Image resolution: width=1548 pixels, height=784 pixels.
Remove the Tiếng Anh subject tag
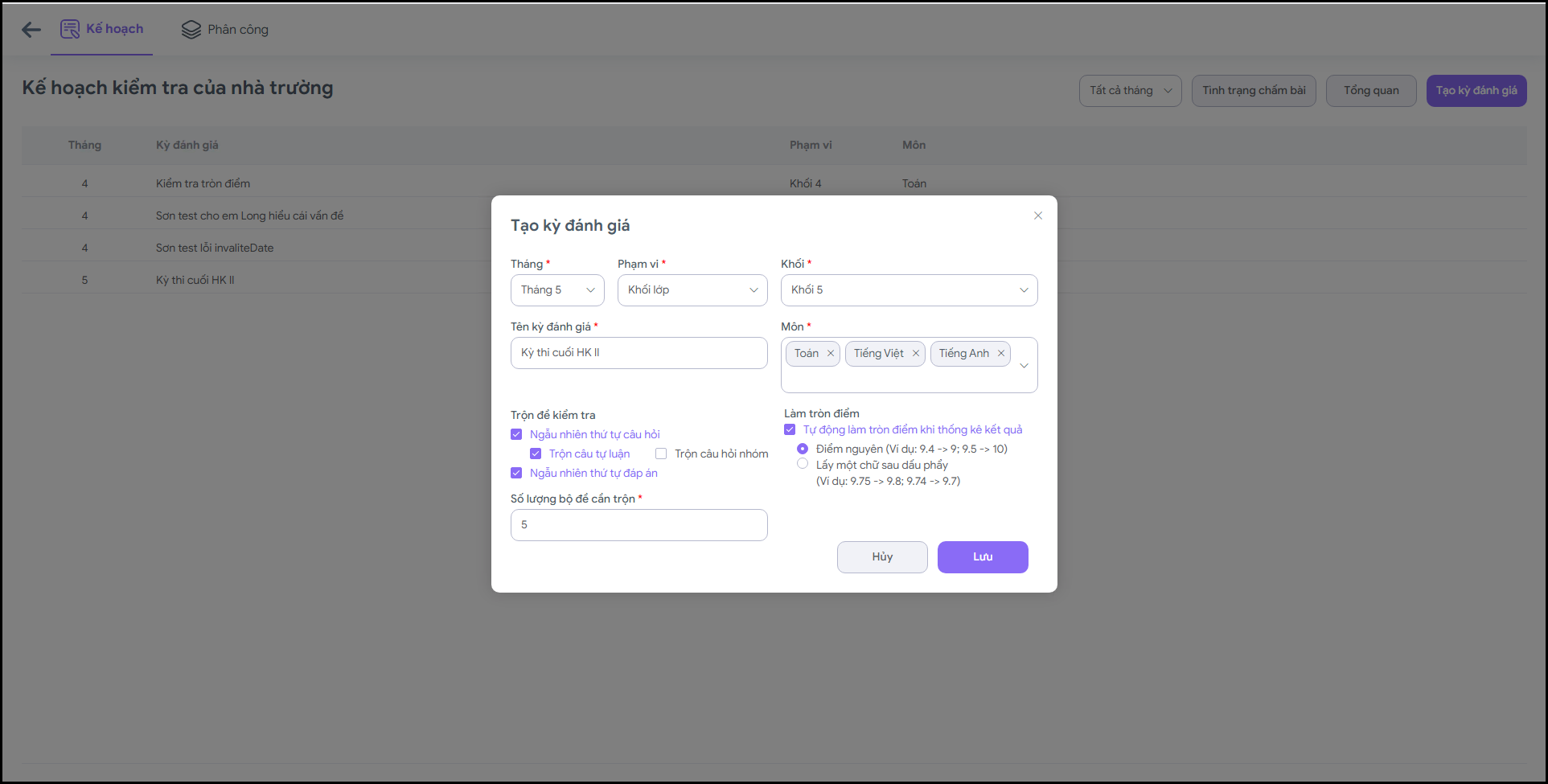[x=1001, y=353]
